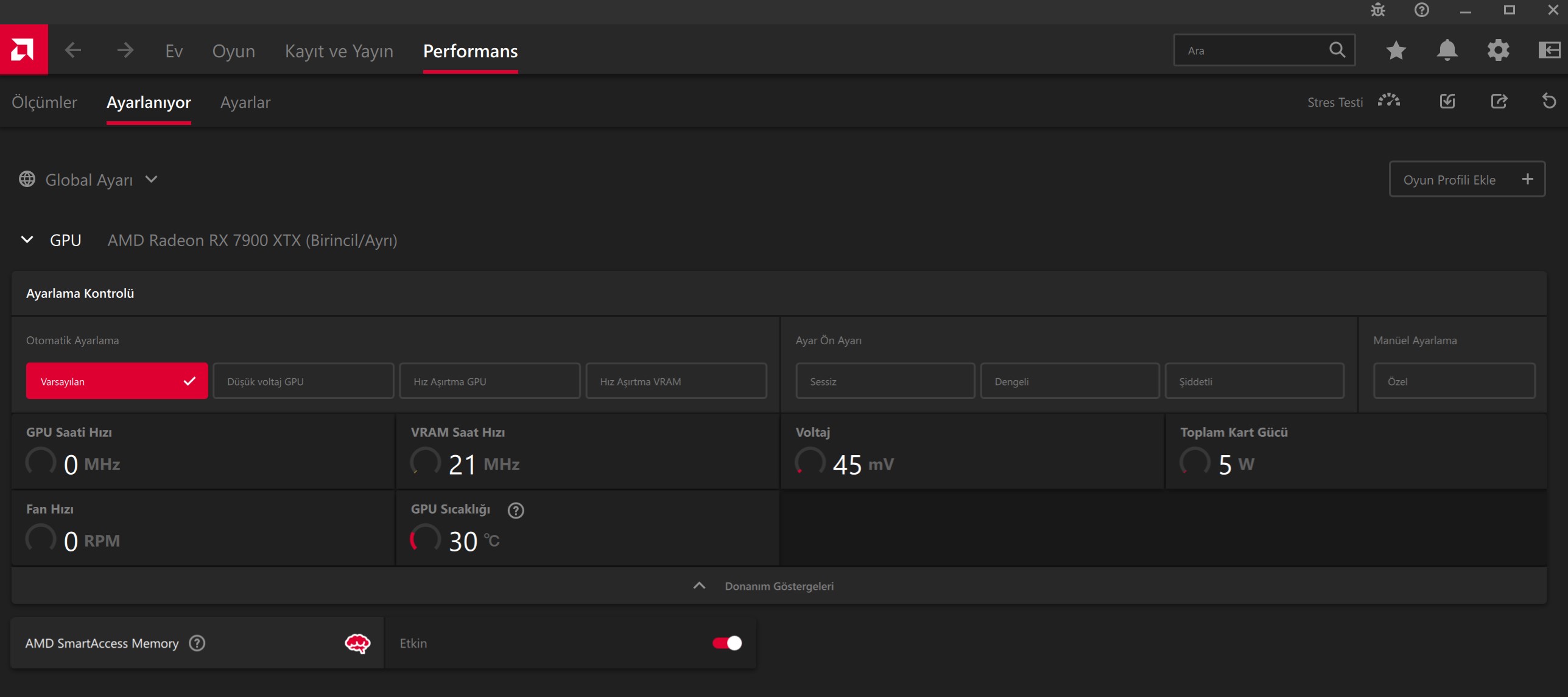Click the search magnifier icon

(x=1337, y=50)
